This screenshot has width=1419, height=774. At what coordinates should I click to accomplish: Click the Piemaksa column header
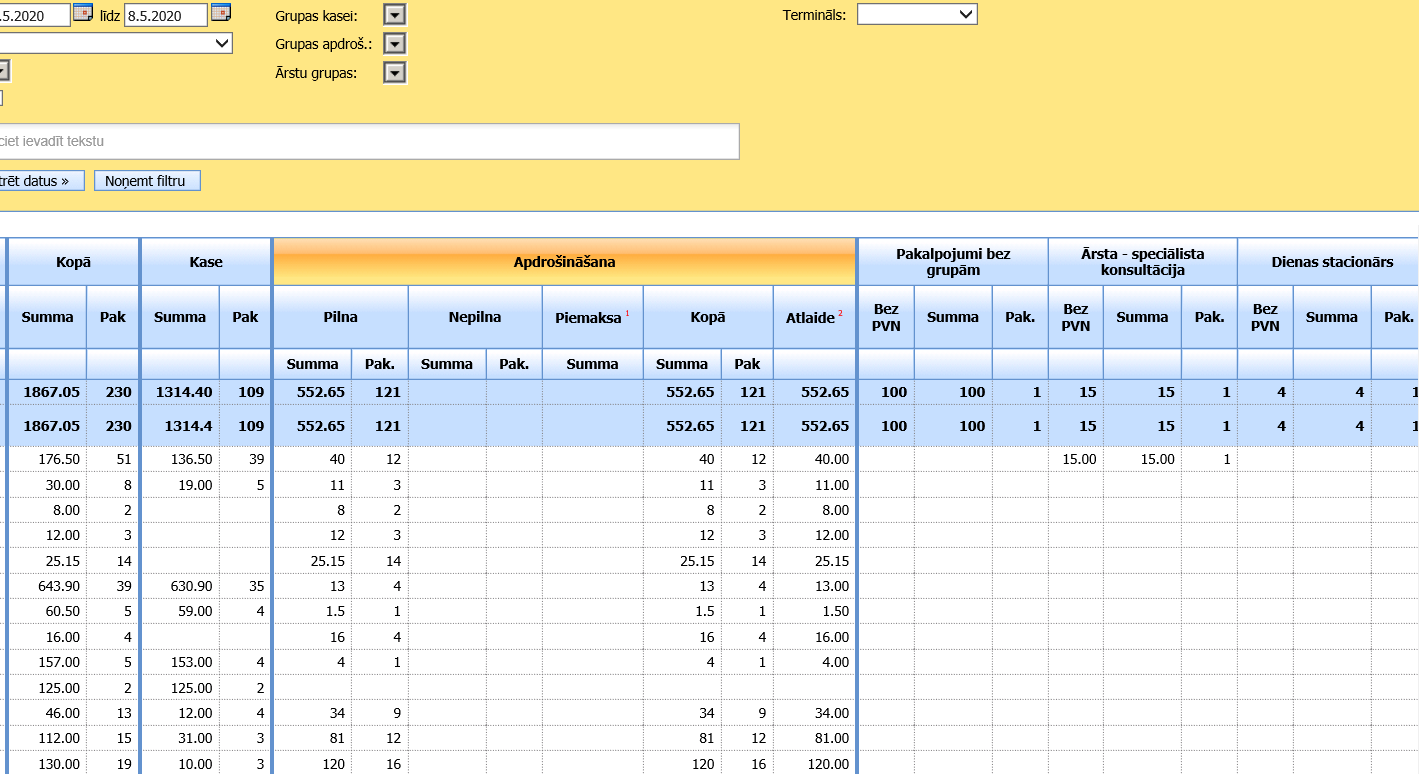point(592,317)
